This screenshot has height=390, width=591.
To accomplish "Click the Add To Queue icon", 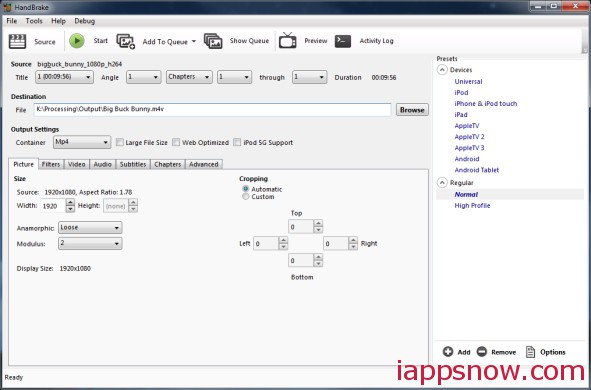I will 126,41.
